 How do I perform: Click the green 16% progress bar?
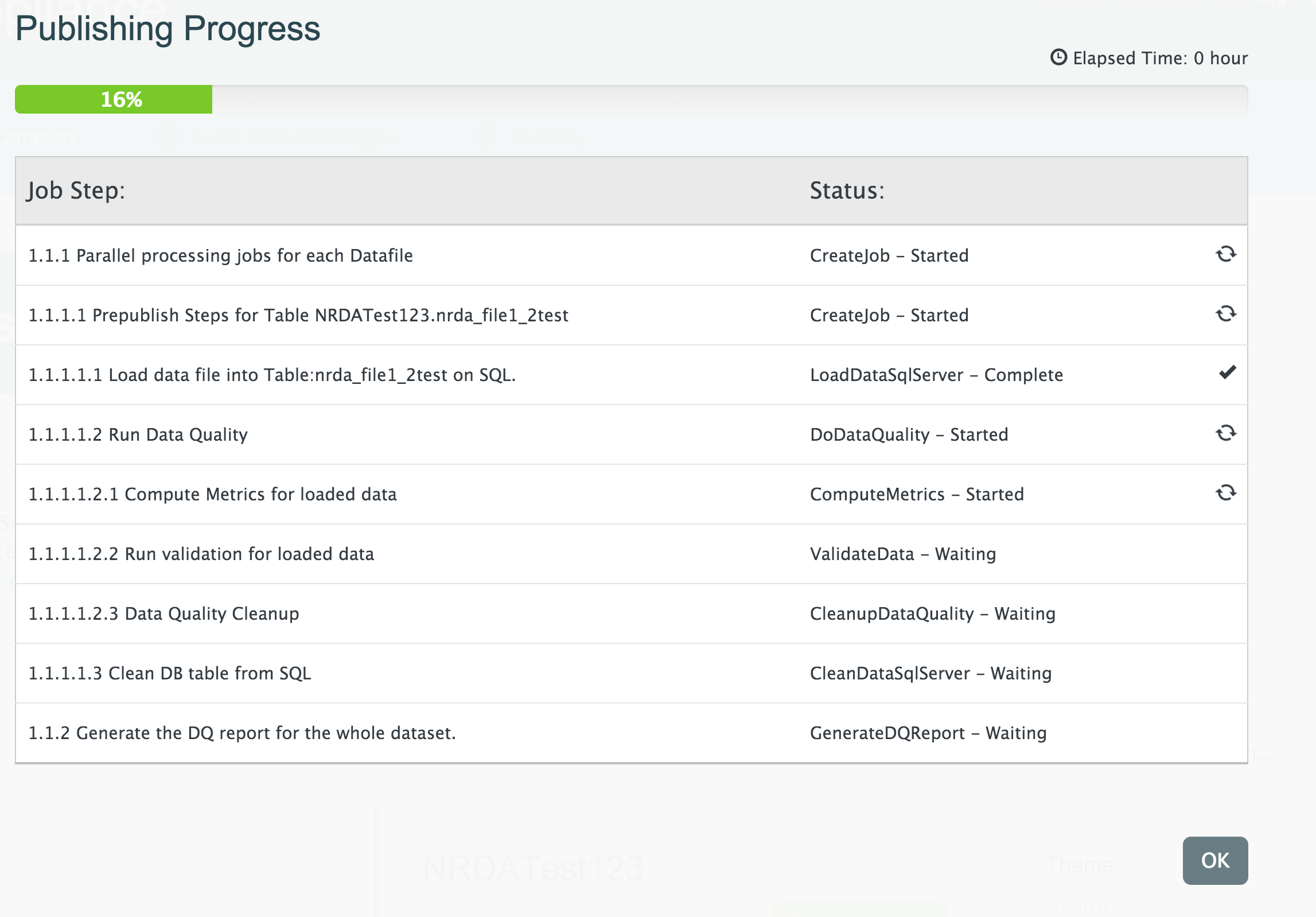114,99
